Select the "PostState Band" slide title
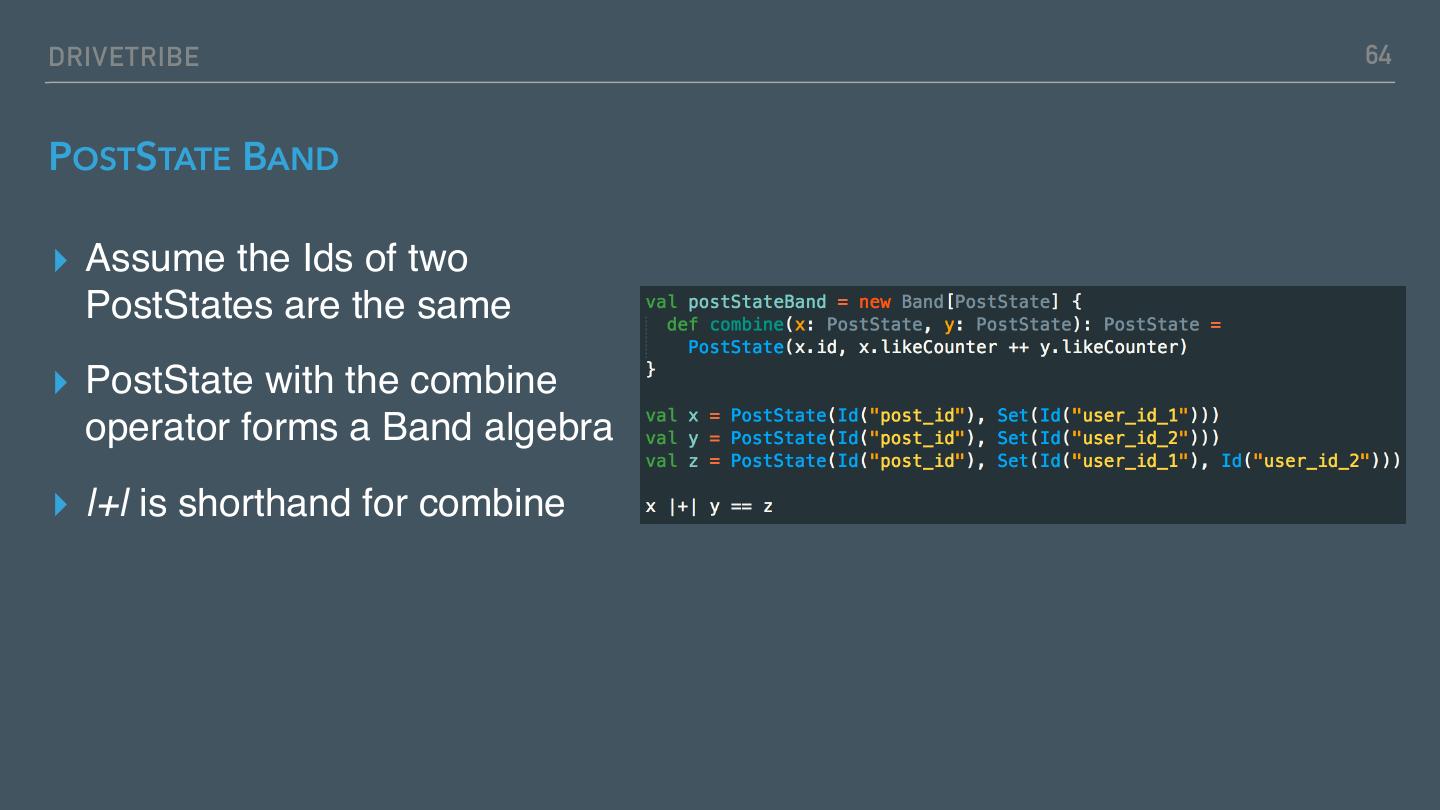1440x810 pixels. (194, 158)
